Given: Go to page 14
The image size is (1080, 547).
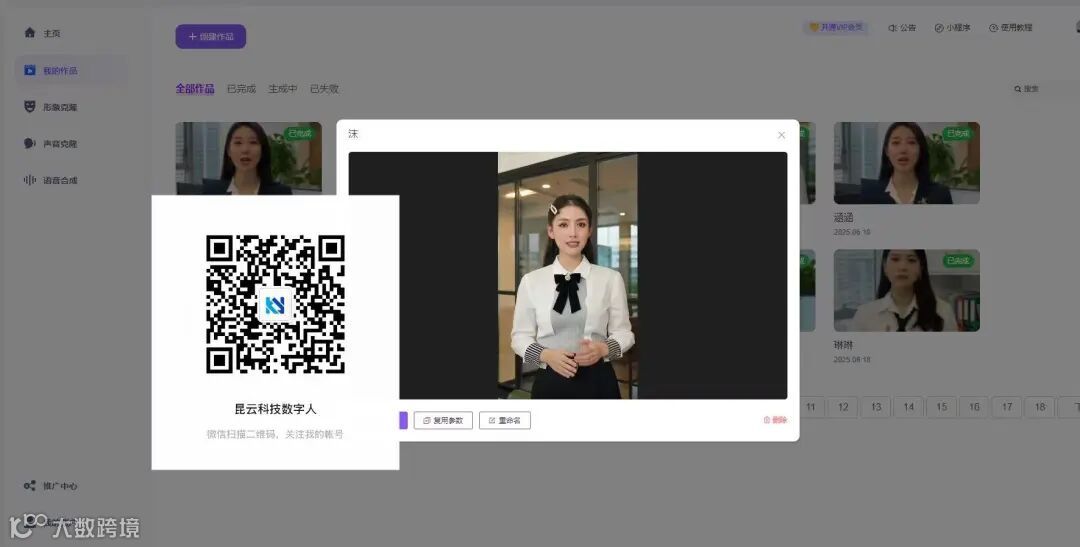Looking at the screenshot, I should (x=908, y=407).
